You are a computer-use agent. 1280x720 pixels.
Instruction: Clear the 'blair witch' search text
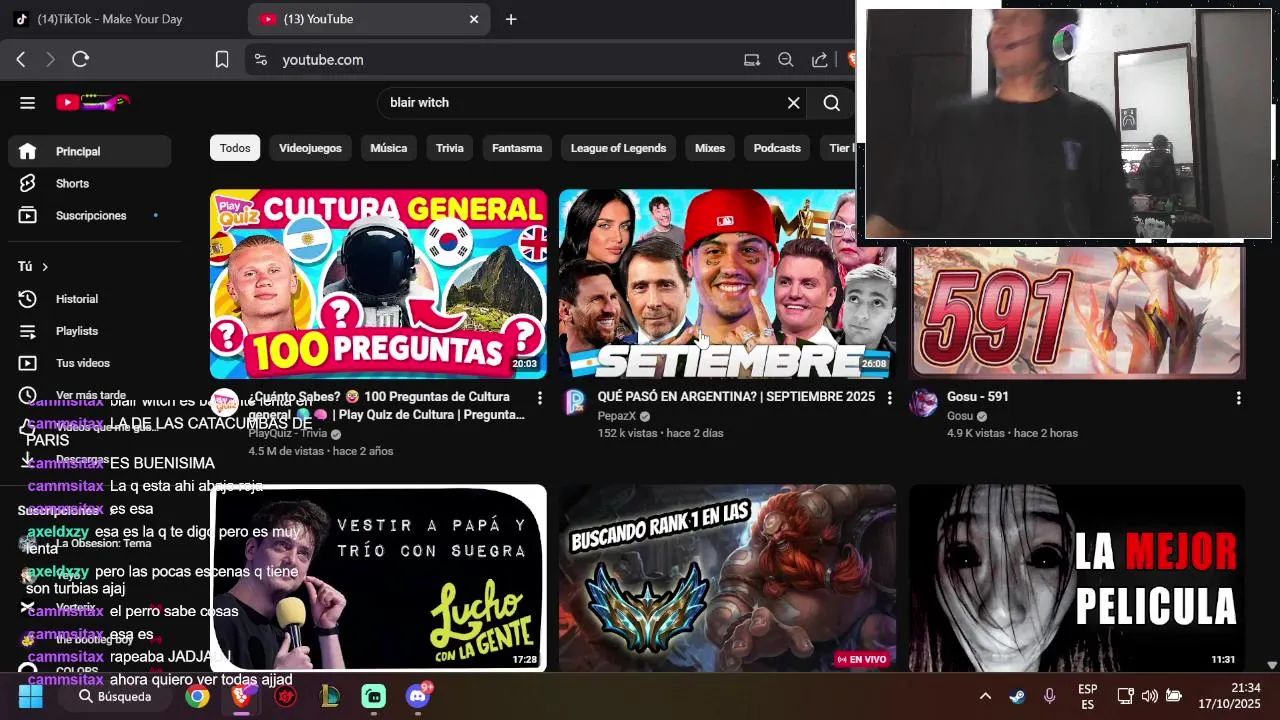(x=793, y=103)
